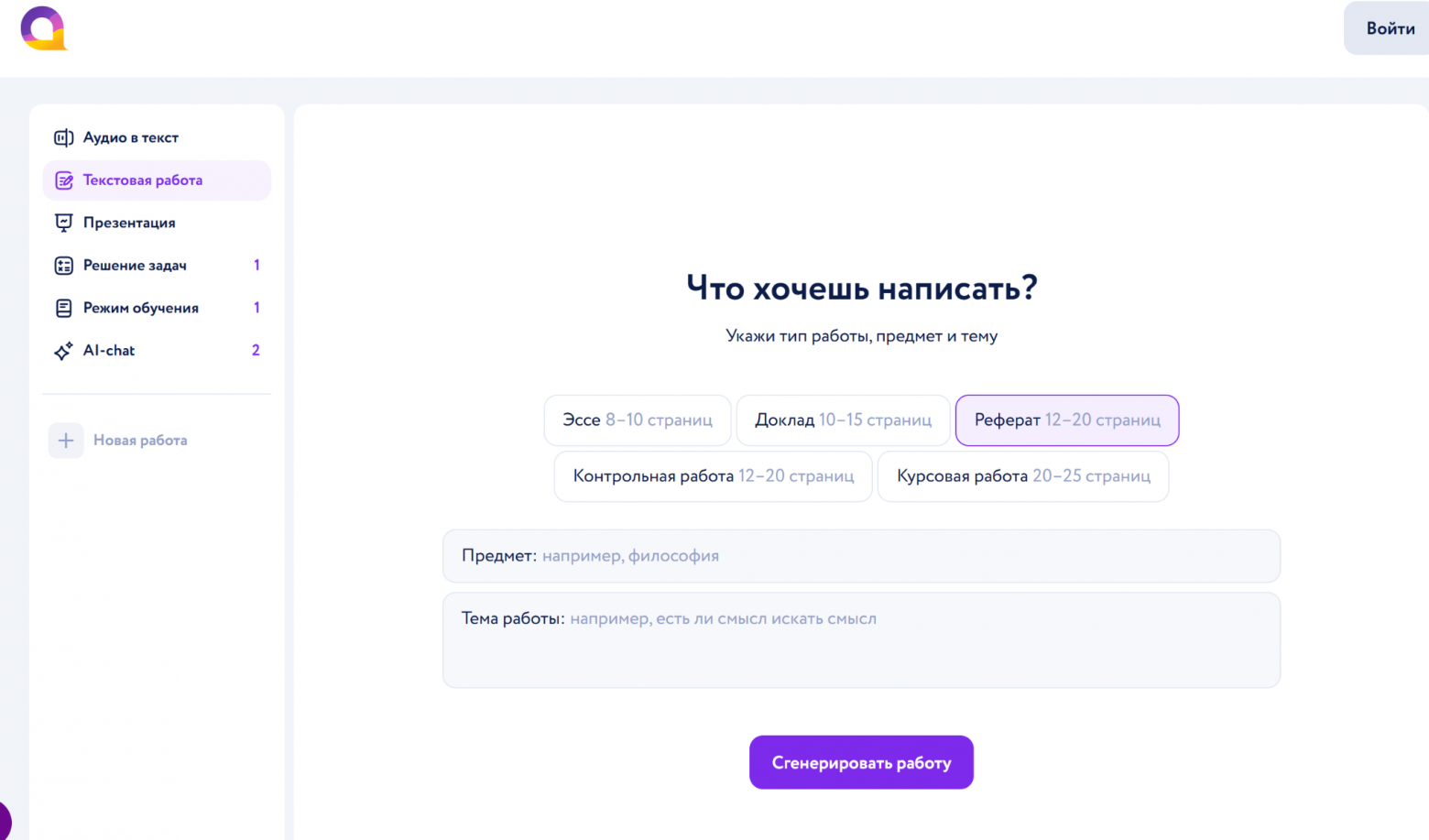Image resolution: width=1429 pixels, height=840 pixels.
Task: Choose the Эссе 8–10 страниц option
Action: [638, 420]
